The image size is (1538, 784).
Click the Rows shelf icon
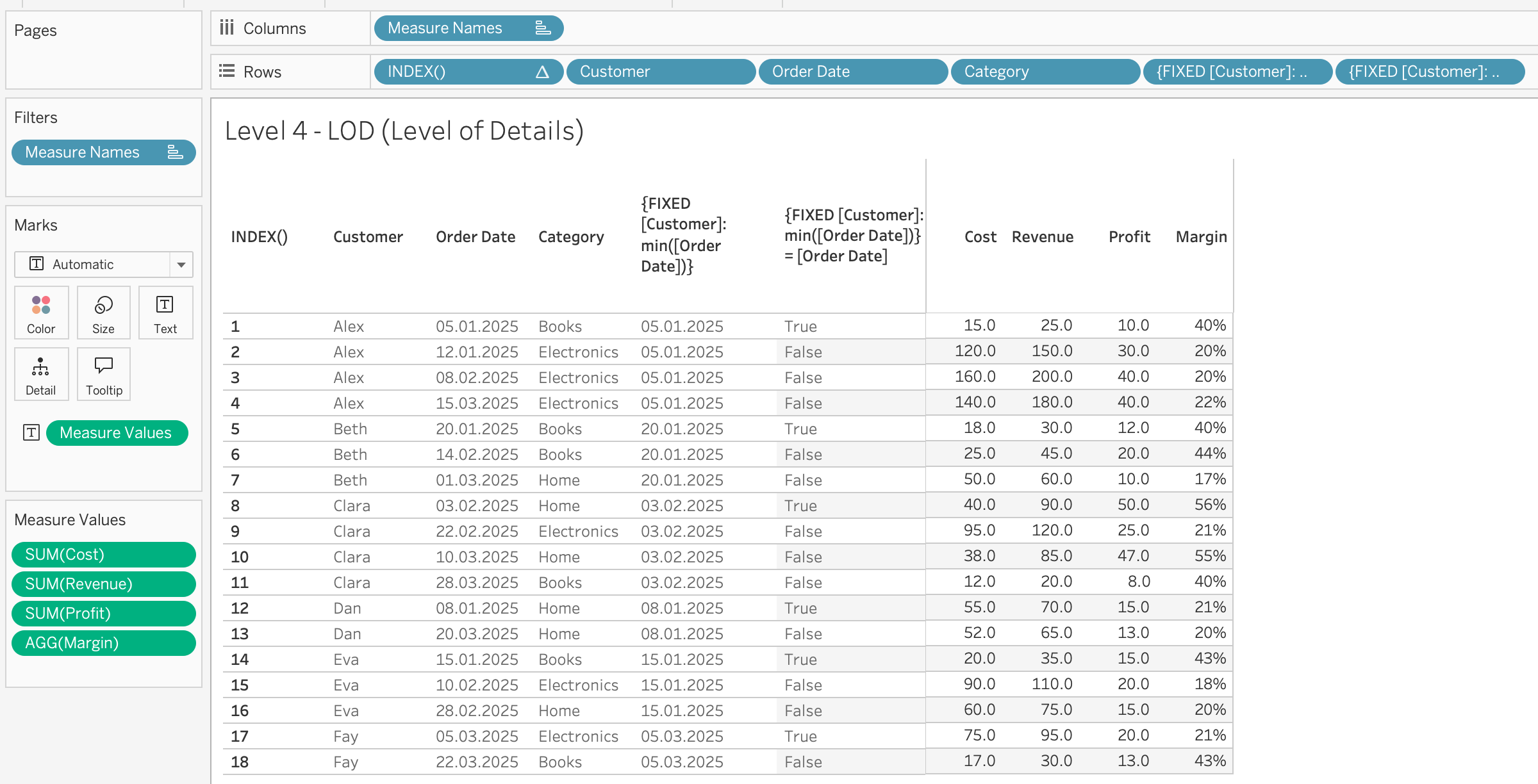coord(227,71)
